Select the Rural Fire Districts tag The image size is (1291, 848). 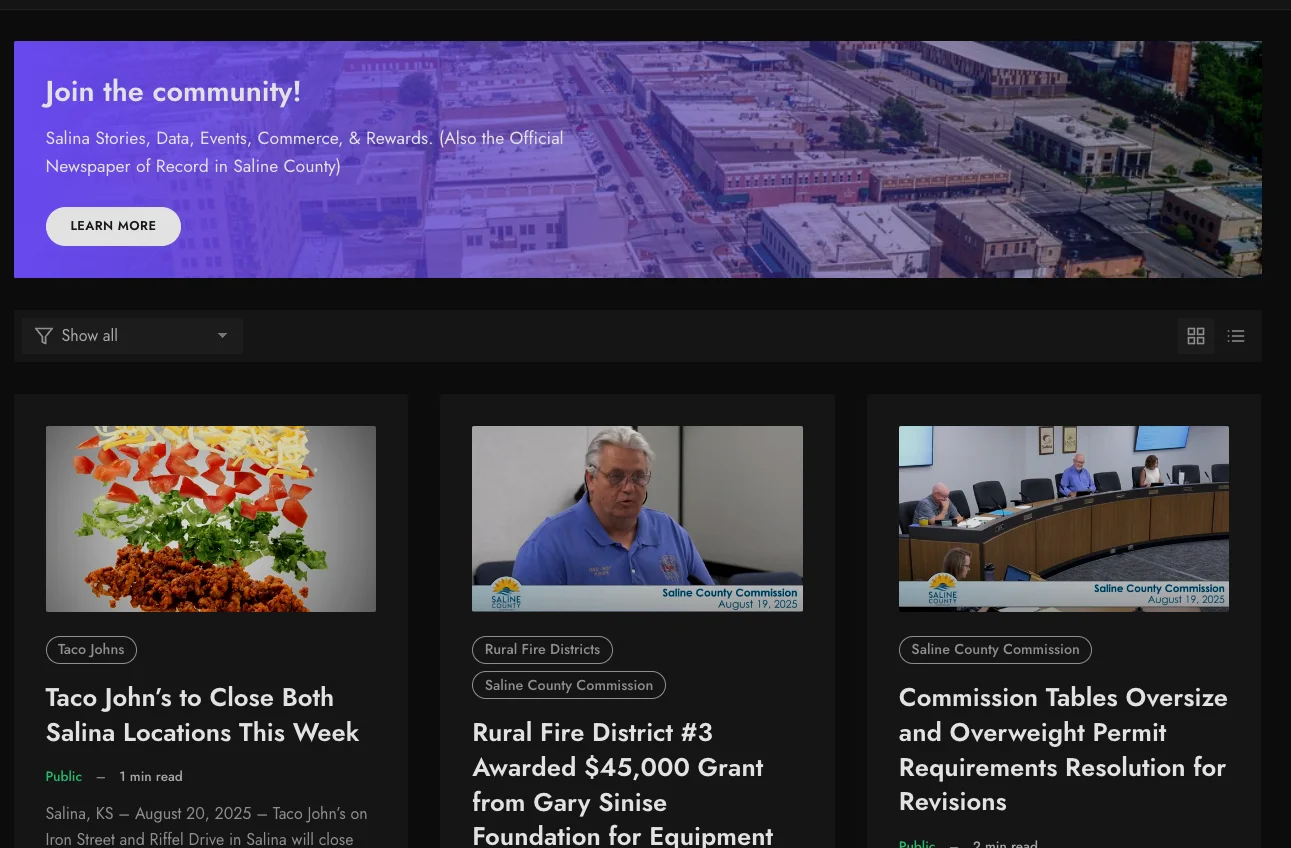pos(542,650)
